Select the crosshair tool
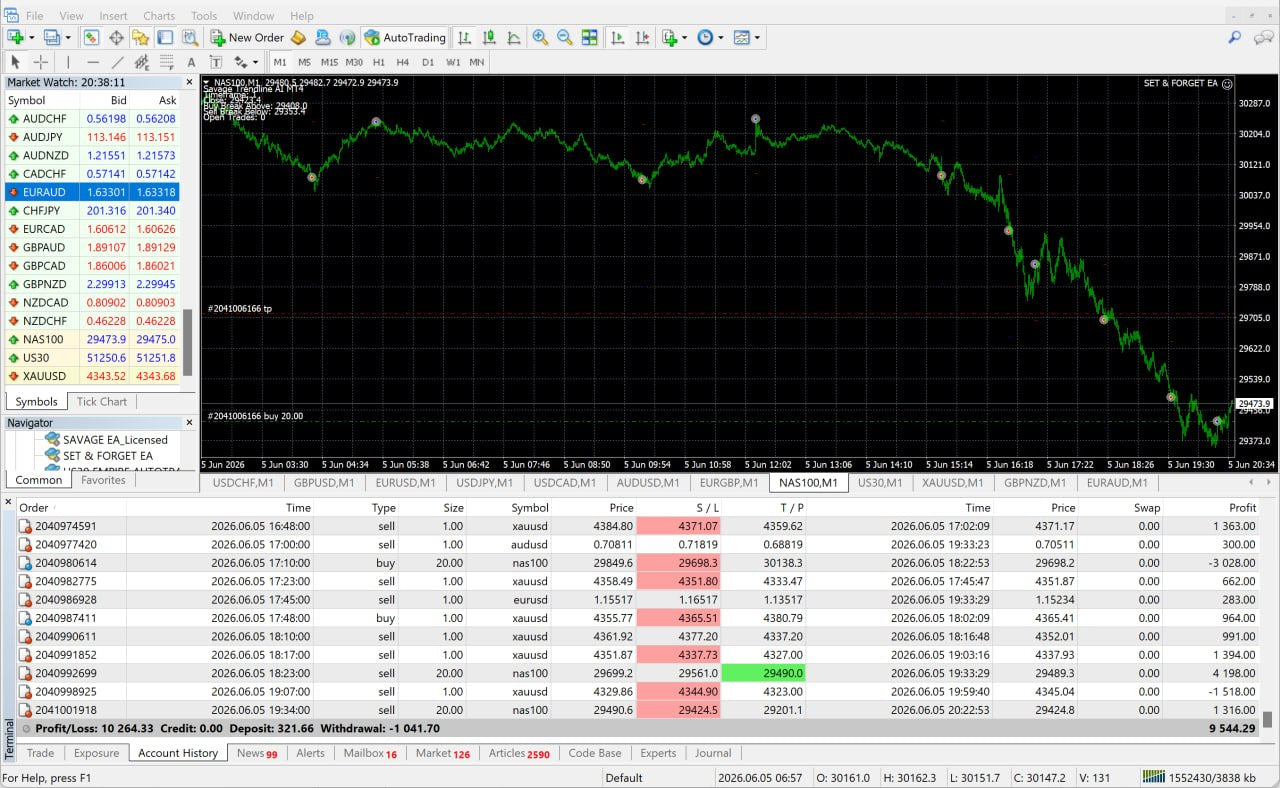This screenshot has height=788, width=1280. coord(40,62)
